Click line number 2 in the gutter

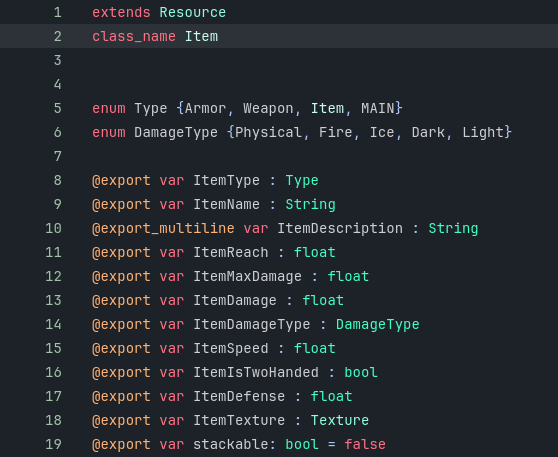coord(58,36)
